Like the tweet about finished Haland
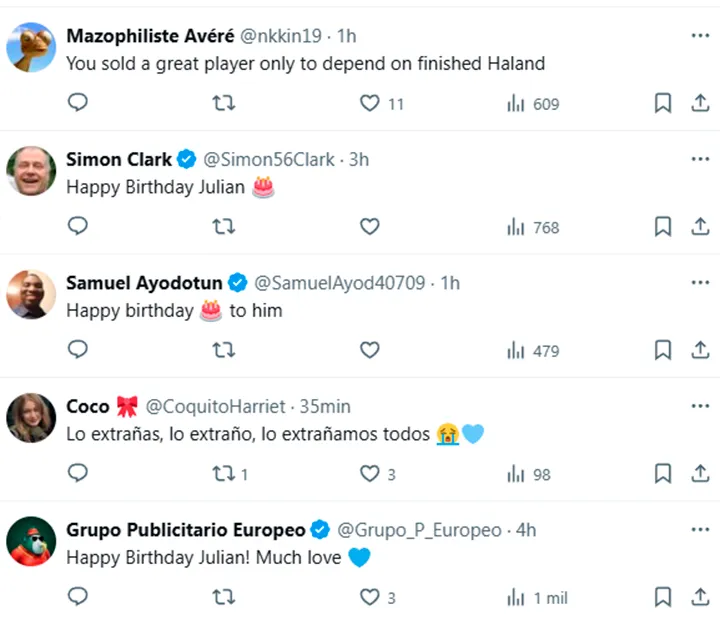The width and height of the screenshot is (720, 620). (x=370, y=103)
